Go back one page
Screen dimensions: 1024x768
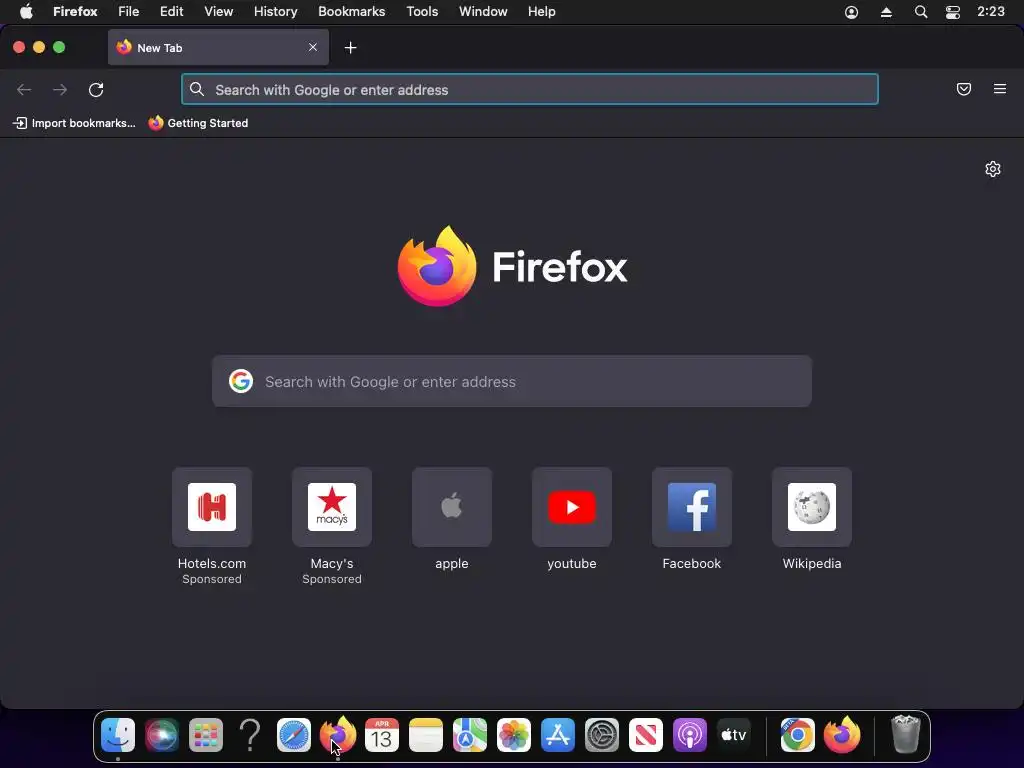point(24,89)
